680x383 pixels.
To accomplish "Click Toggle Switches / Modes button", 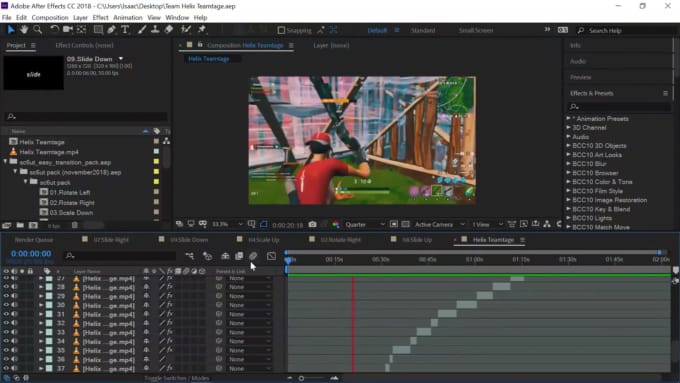I will tap(177, 378).
